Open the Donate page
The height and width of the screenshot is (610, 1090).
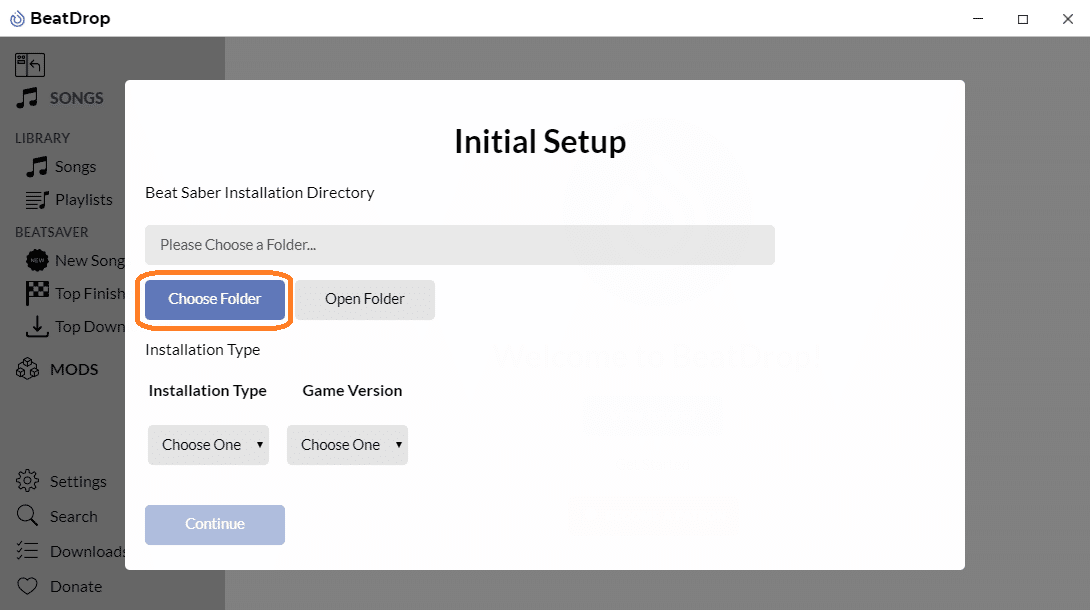(x=76, y=586)
